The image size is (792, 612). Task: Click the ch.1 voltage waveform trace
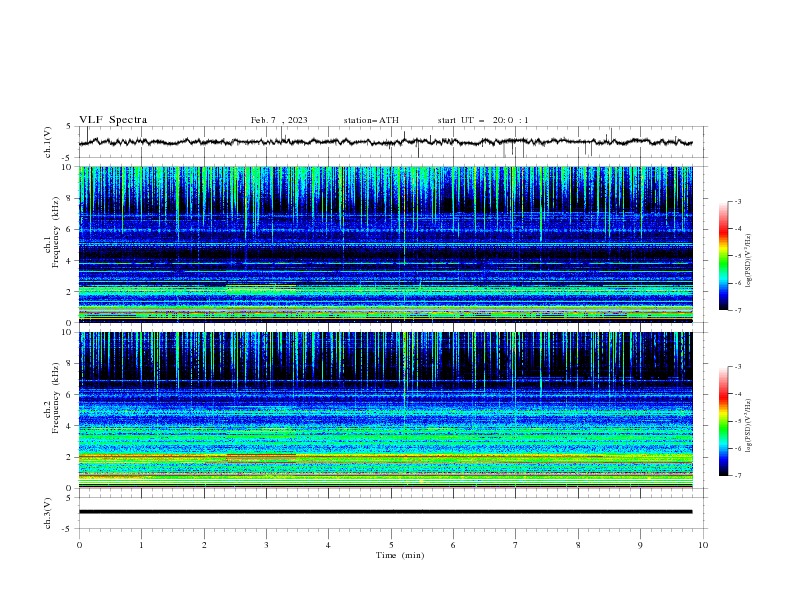click(385, 142)
